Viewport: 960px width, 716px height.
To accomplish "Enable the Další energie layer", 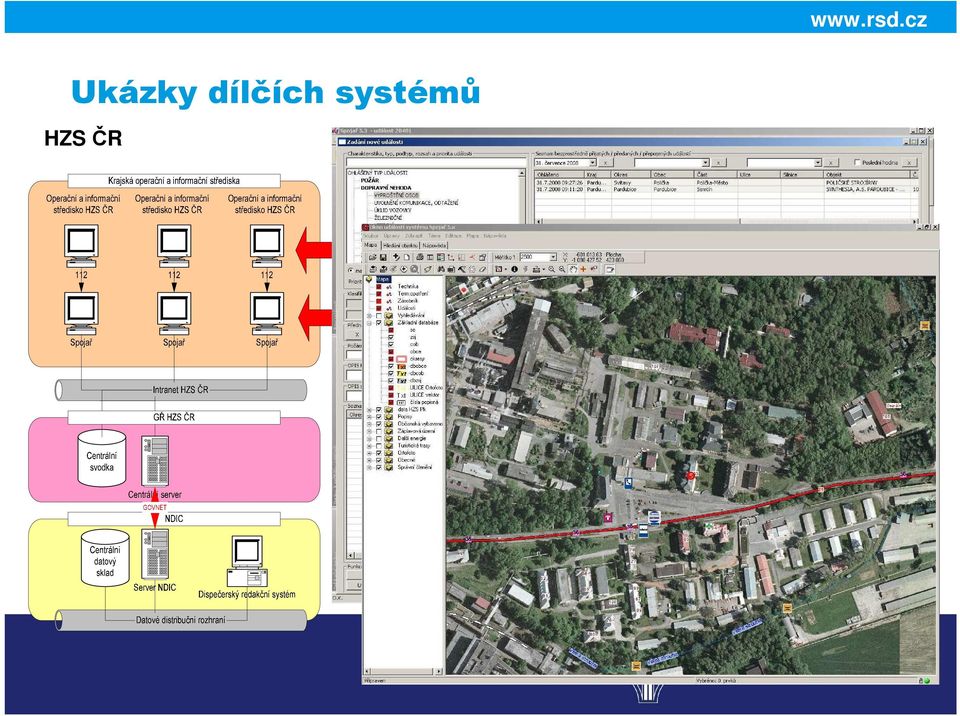I will click(378, 439).
